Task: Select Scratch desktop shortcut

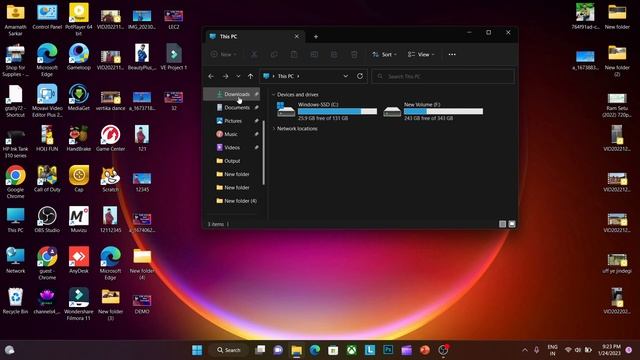Action: 110,178
